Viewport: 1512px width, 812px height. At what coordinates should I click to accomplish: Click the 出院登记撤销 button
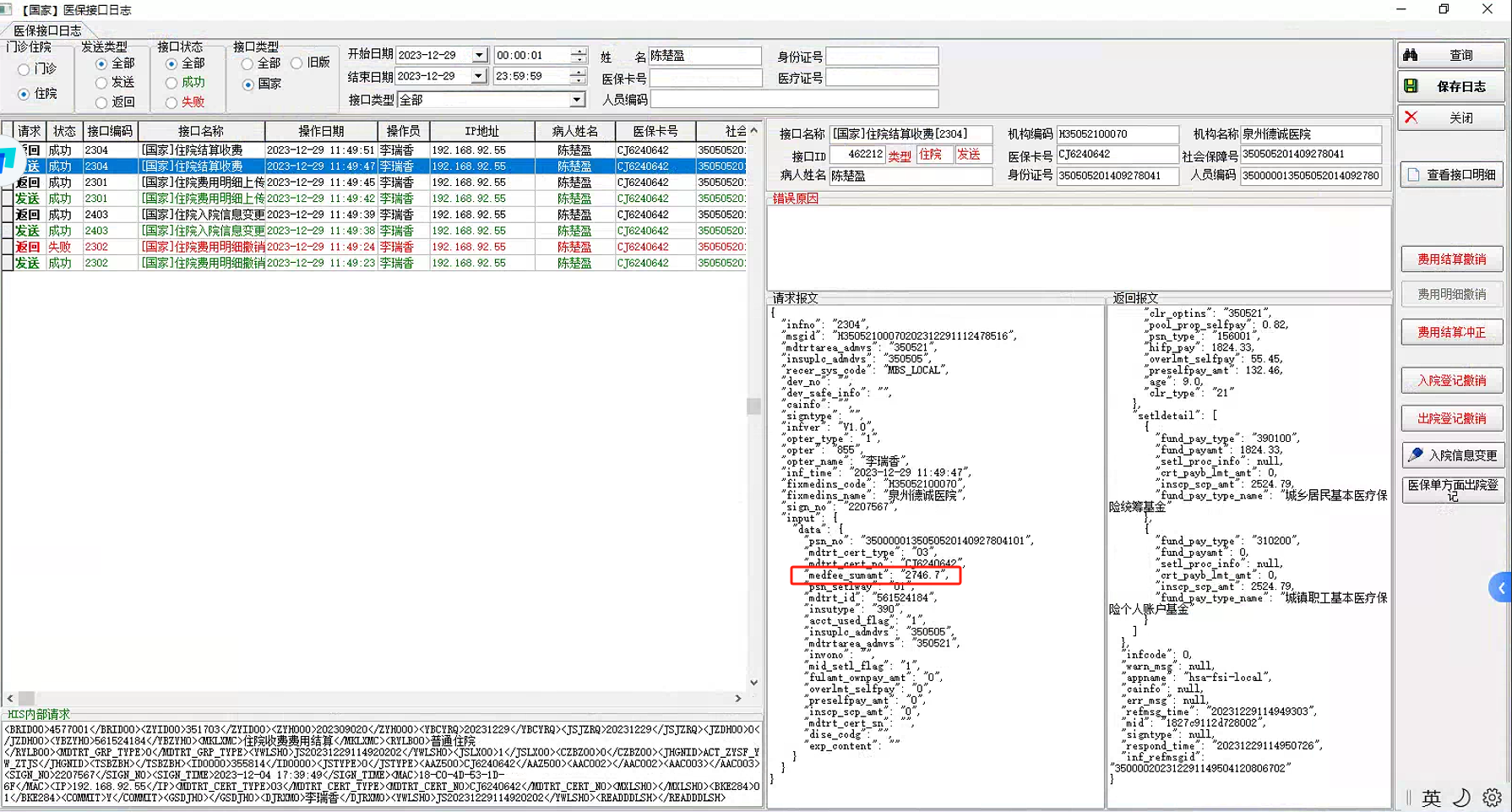pos(1452,418)
